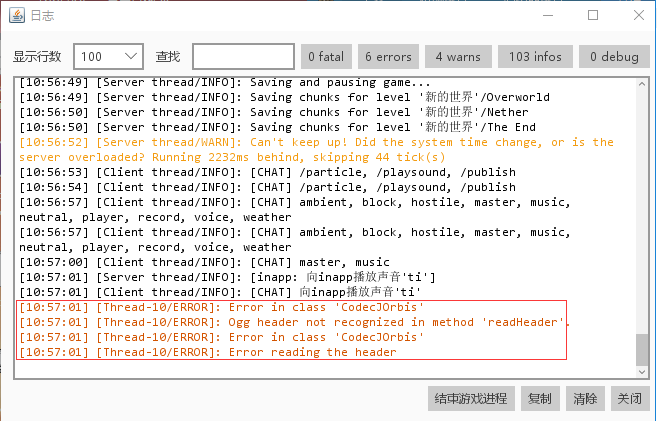The width and height of the screenshot is (657, 421).
Task: Click the 复制 copy button
Action: pyautogui.click(x=540, y=398)
